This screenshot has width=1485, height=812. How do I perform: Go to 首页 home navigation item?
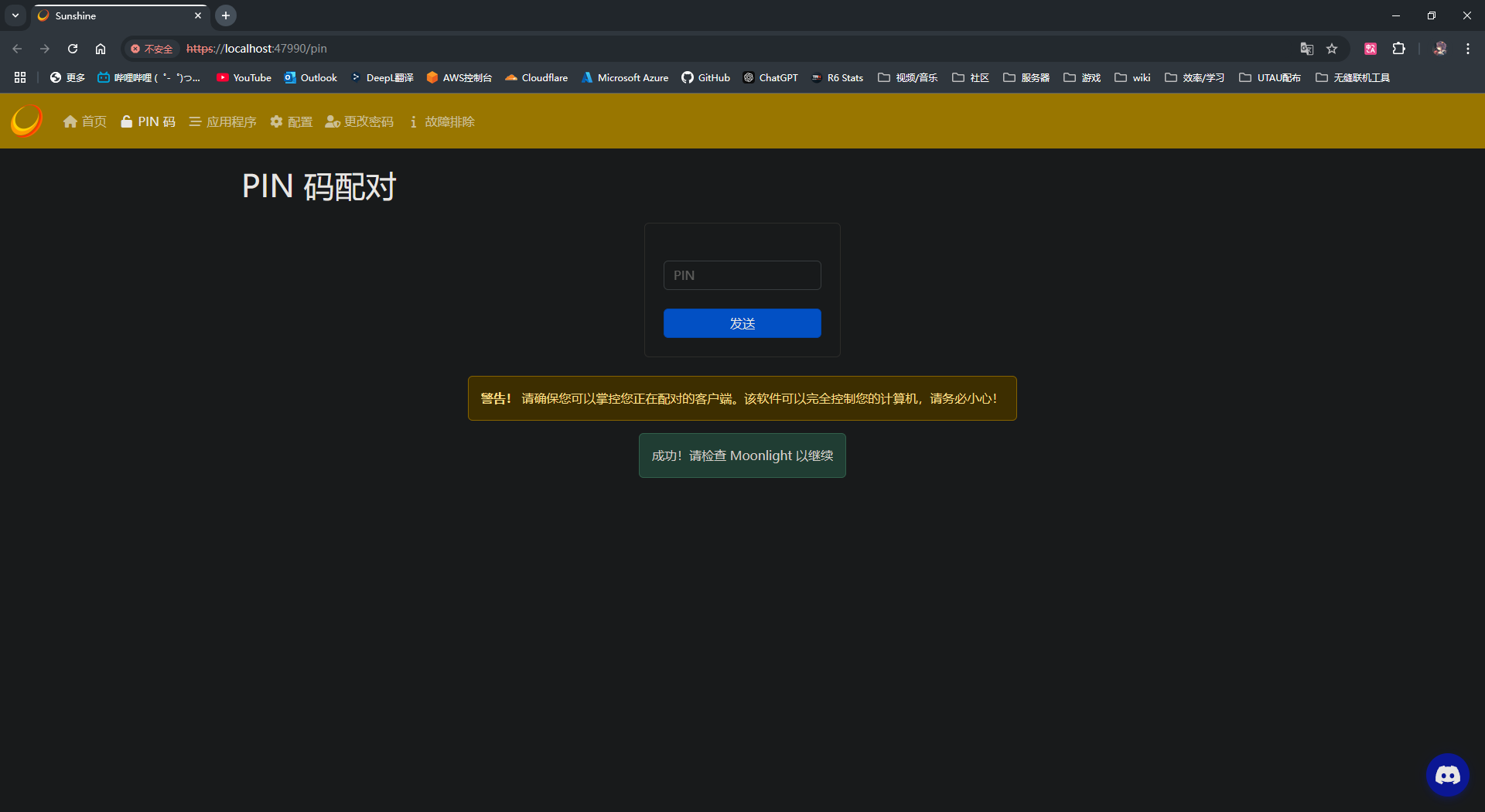point(85,122)
